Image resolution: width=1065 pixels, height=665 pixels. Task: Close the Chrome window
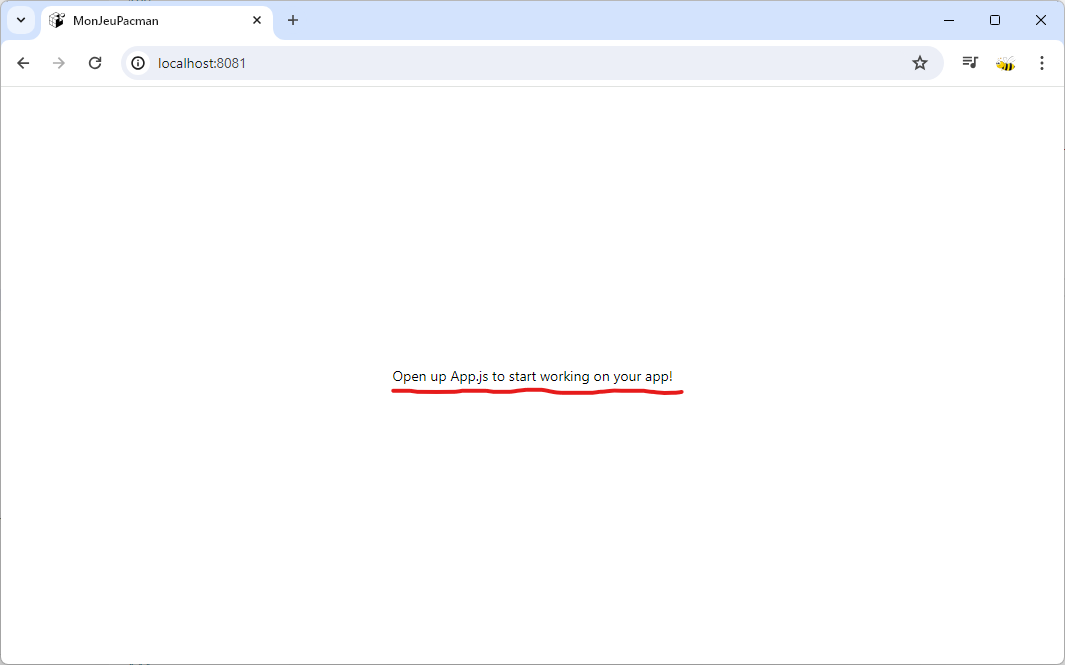(x=1041, y=20)
